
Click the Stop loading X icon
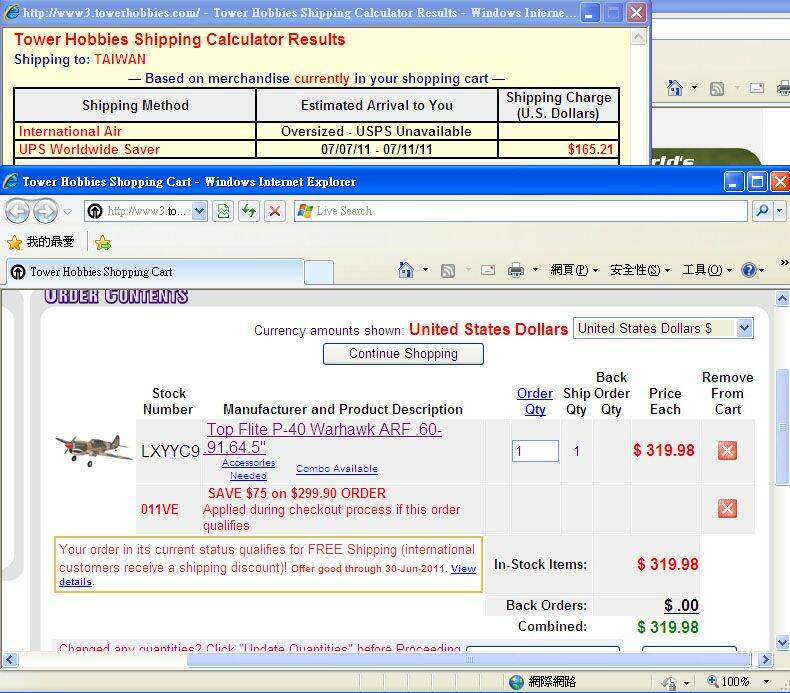[275, 211]
